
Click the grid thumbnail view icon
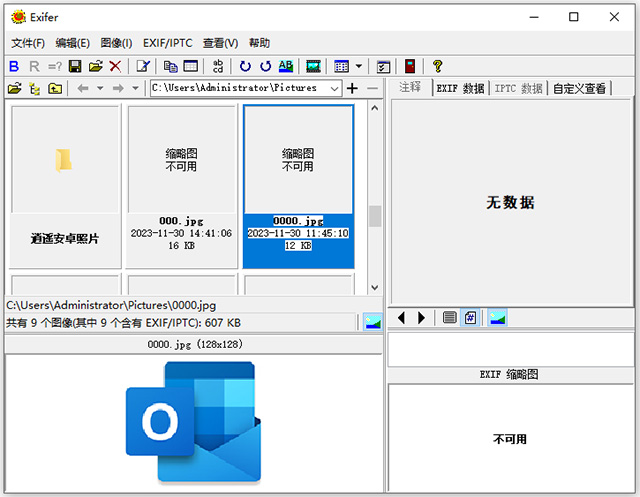coord(341,66)
